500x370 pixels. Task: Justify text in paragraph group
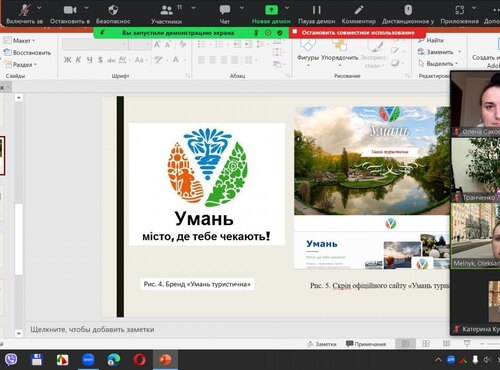pos(235,60)
